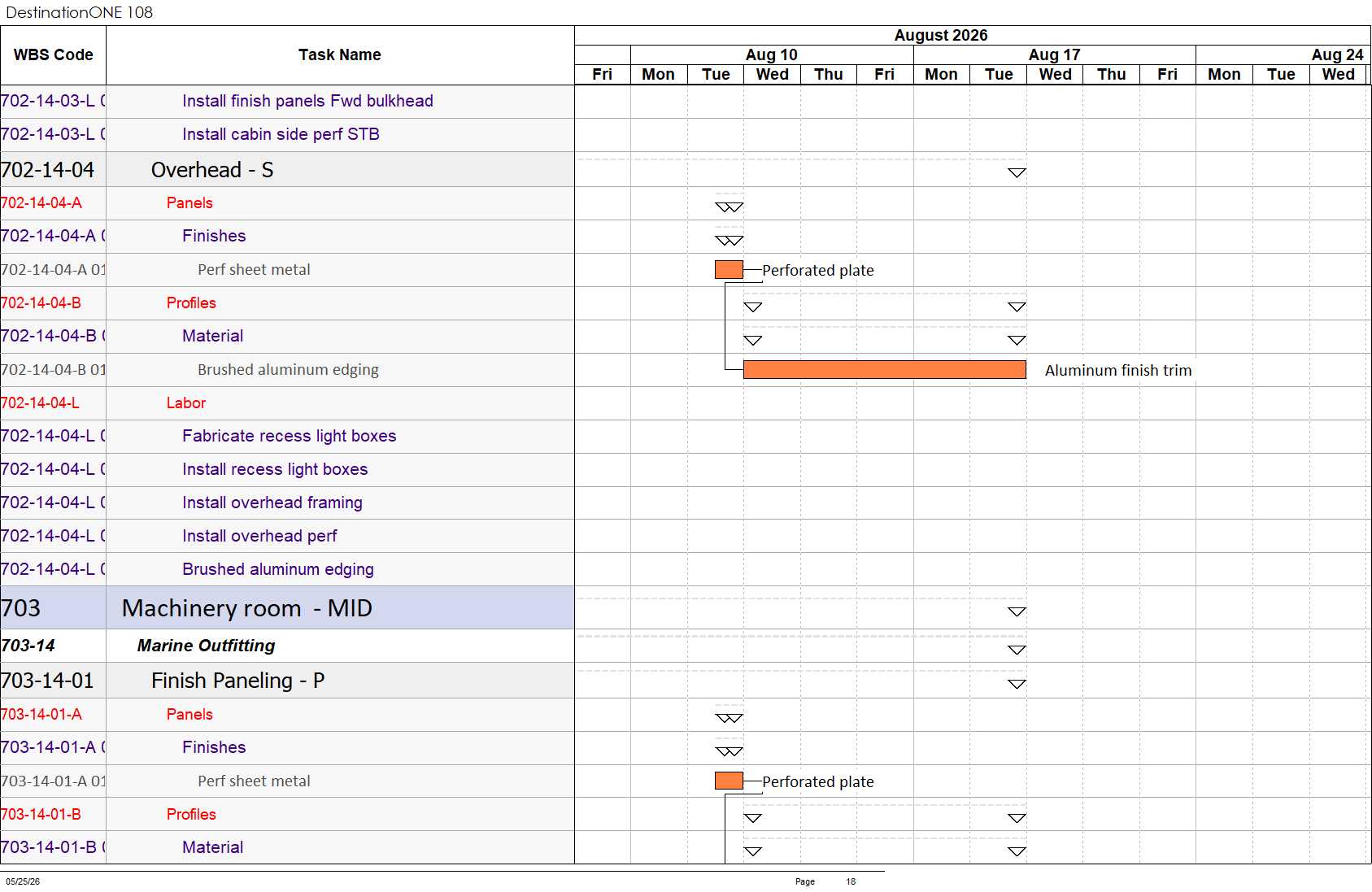Viewport: 1372px width, 892px height.
Task: Select Finish Paneling - P task row
Action: (x=287, y=681)
